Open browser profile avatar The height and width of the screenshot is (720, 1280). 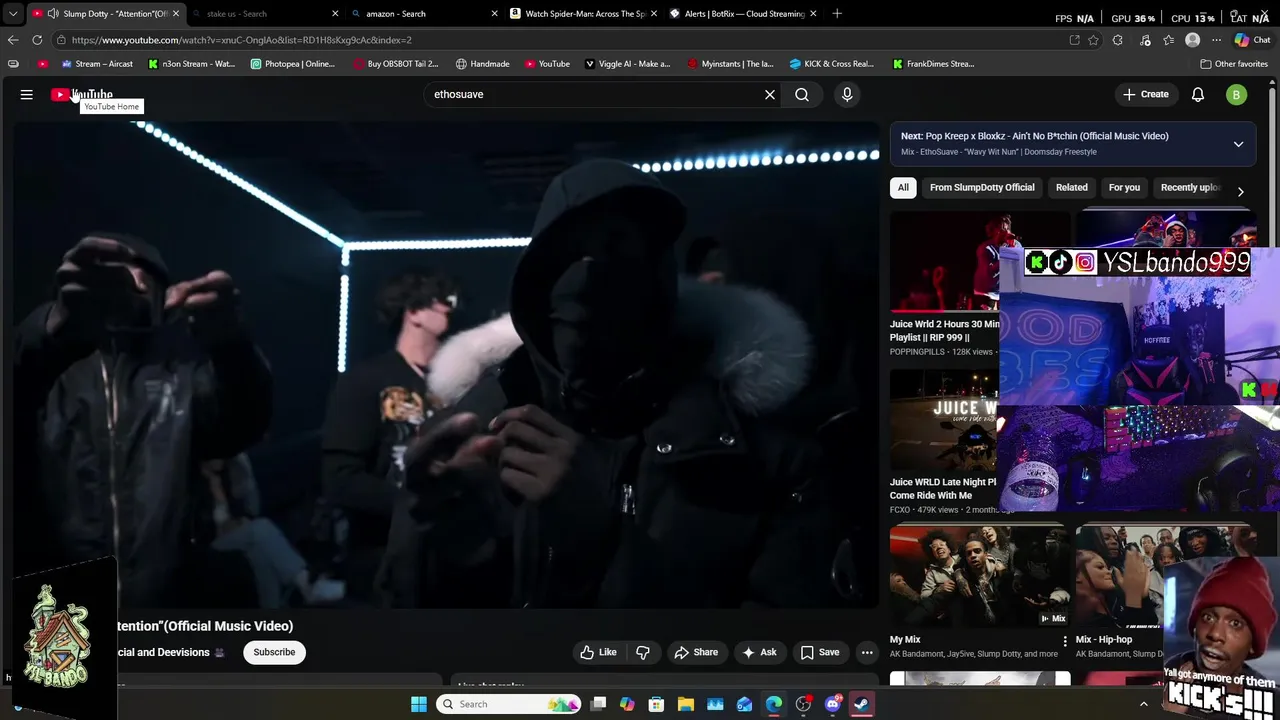[x=1192, y=40]
